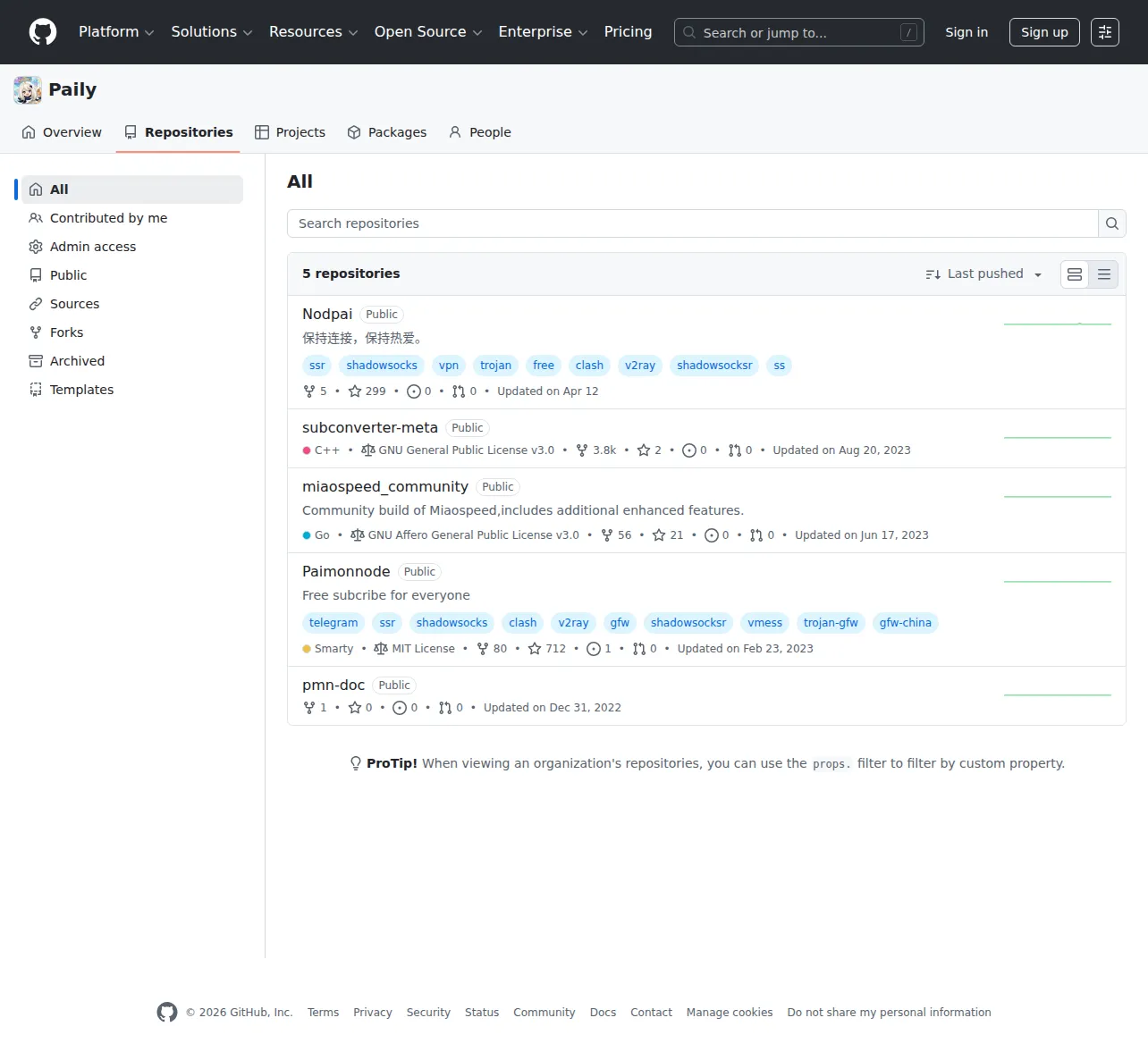
Task: Filter repositories by Forks
Action: click(x=132, y=332)
